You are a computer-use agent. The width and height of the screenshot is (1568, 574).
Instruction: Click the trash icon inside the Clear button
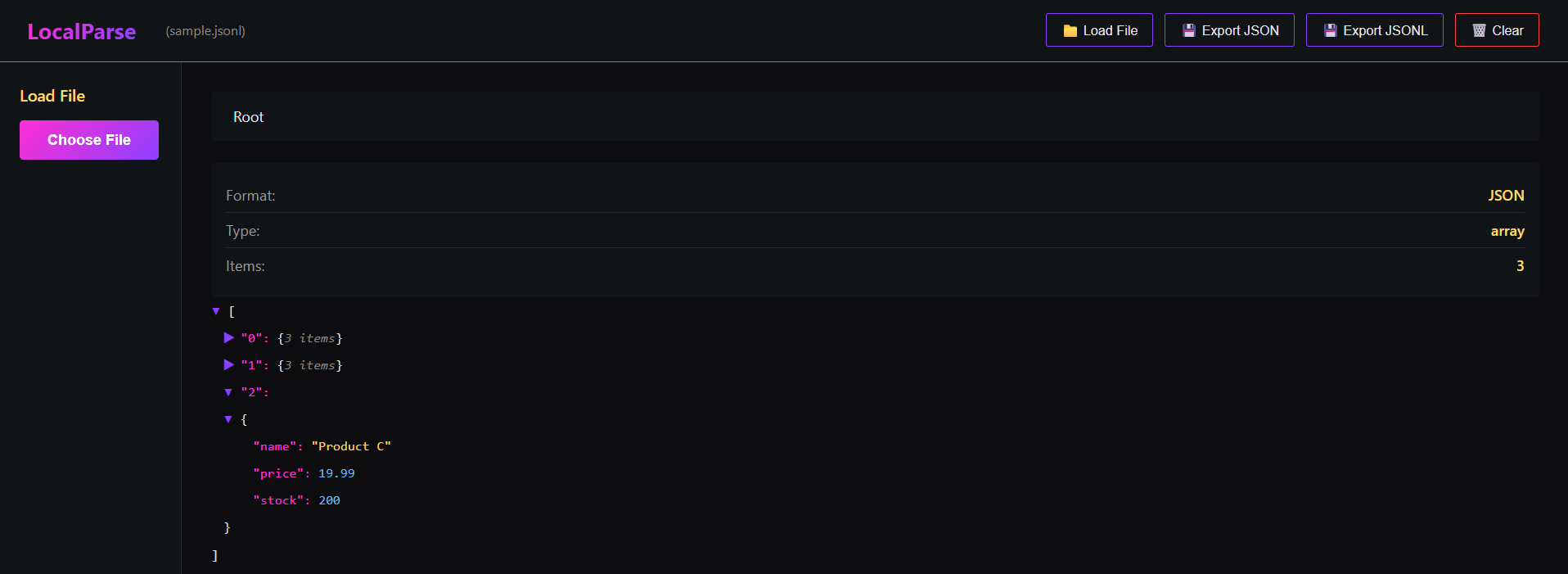click(1478, 29)
